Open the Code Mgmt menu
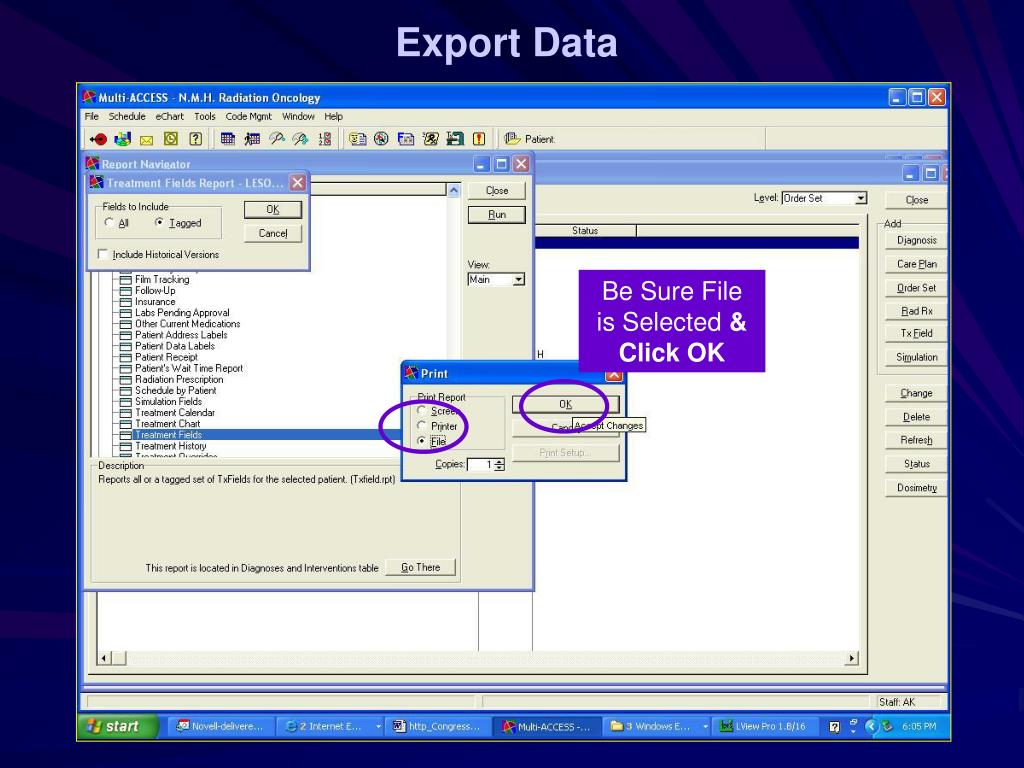Screen dimensions: 1024x768 pos(248,116)
